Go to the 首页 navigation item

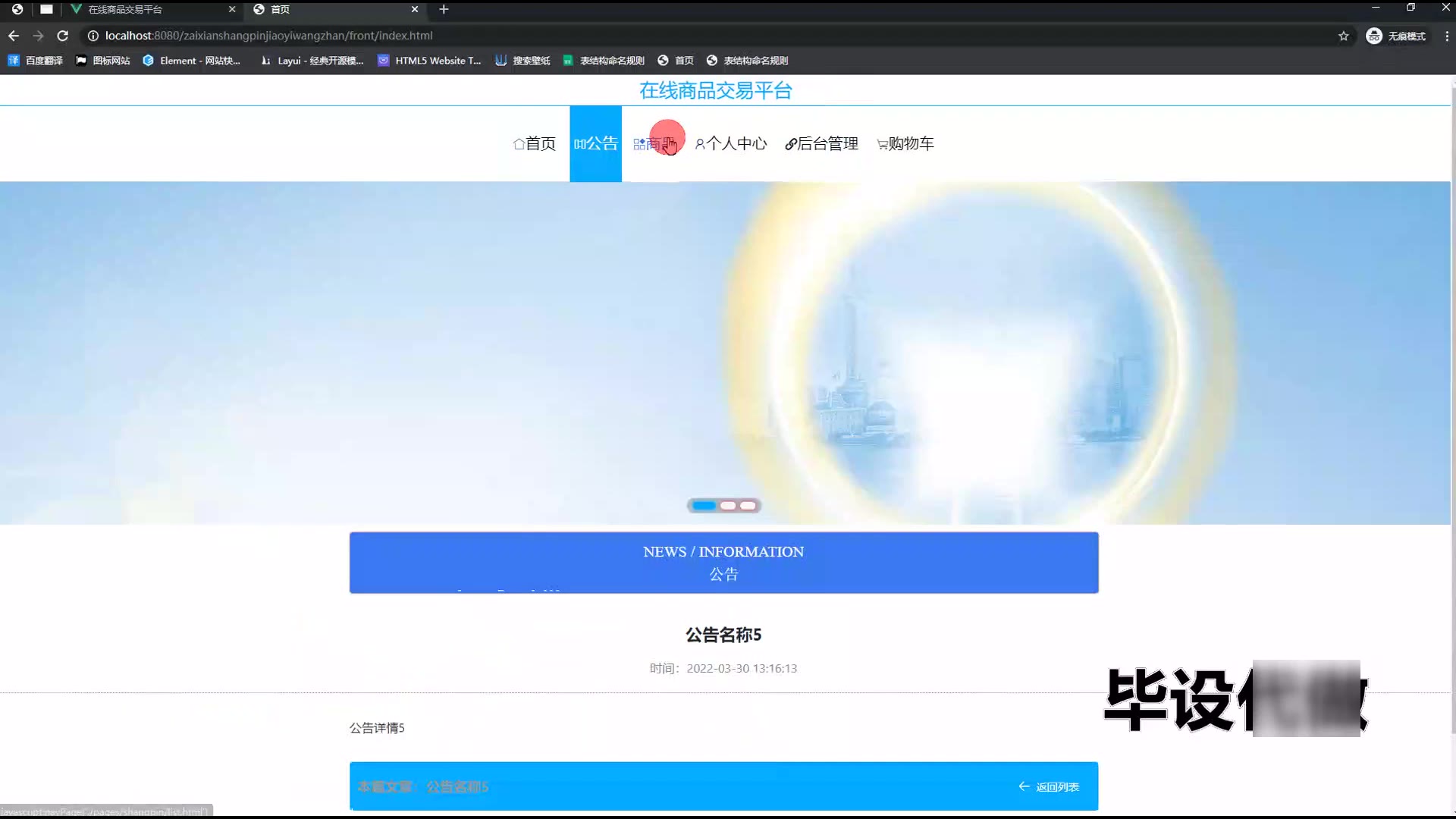tap(535, 143)
